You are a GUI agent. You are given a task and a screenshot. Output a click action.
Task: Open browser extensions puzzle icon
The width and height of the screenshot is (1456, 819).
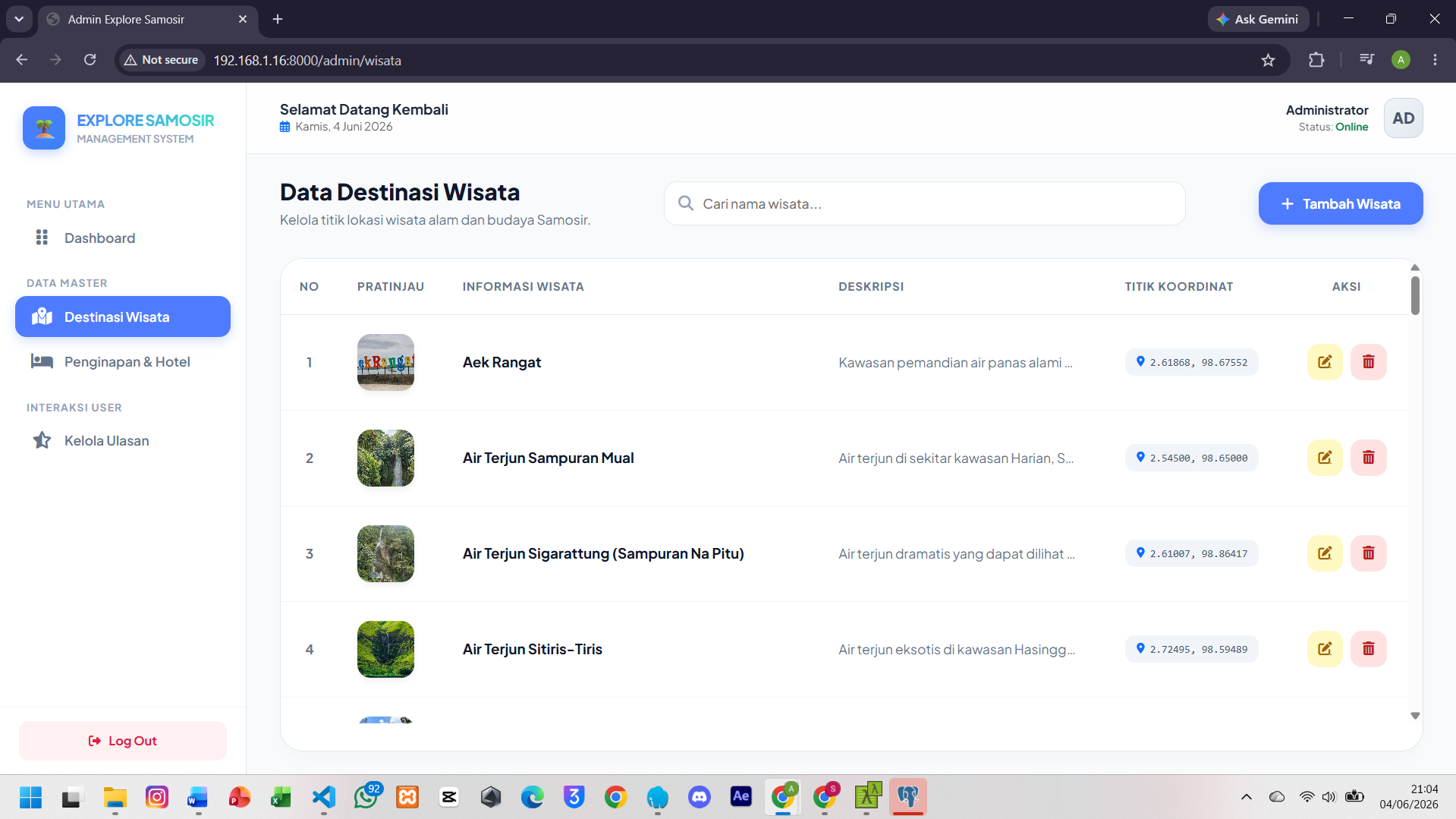click(x=1316, y=60)
